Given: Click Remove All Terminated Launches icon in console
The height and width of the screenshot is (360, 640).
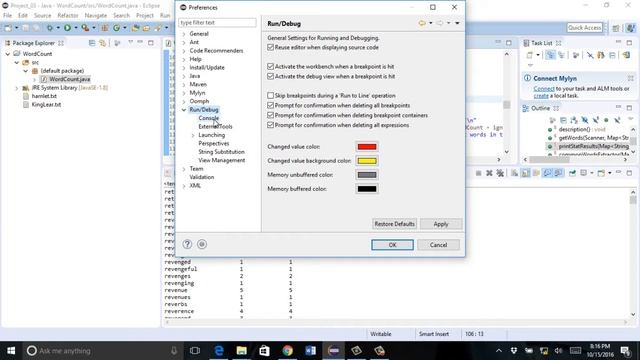Looking at the screenshot, I should 500,173.
